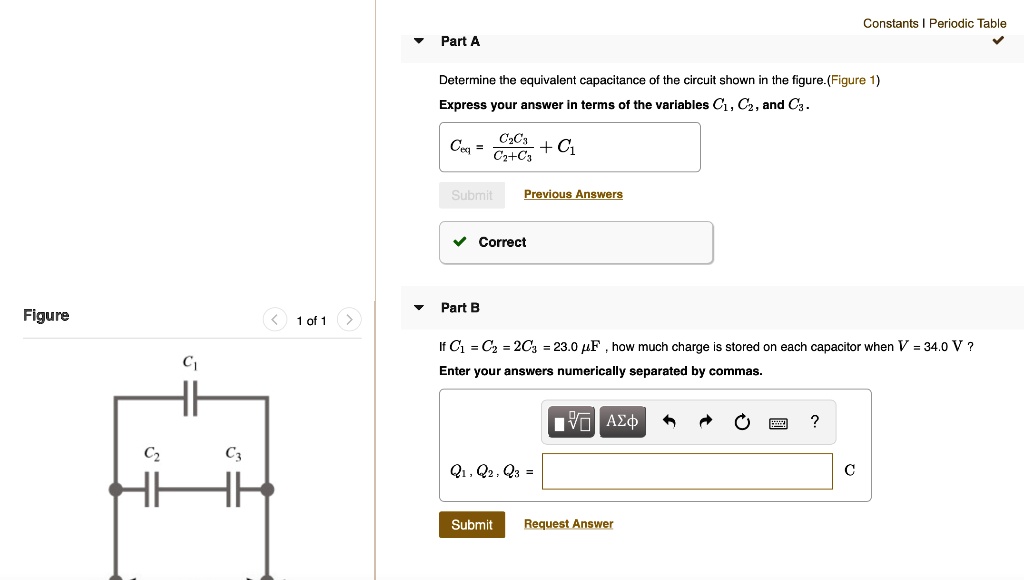Screen dimensions: 1024x580
Task: Open the Constants reference
Action: [891, 23]
